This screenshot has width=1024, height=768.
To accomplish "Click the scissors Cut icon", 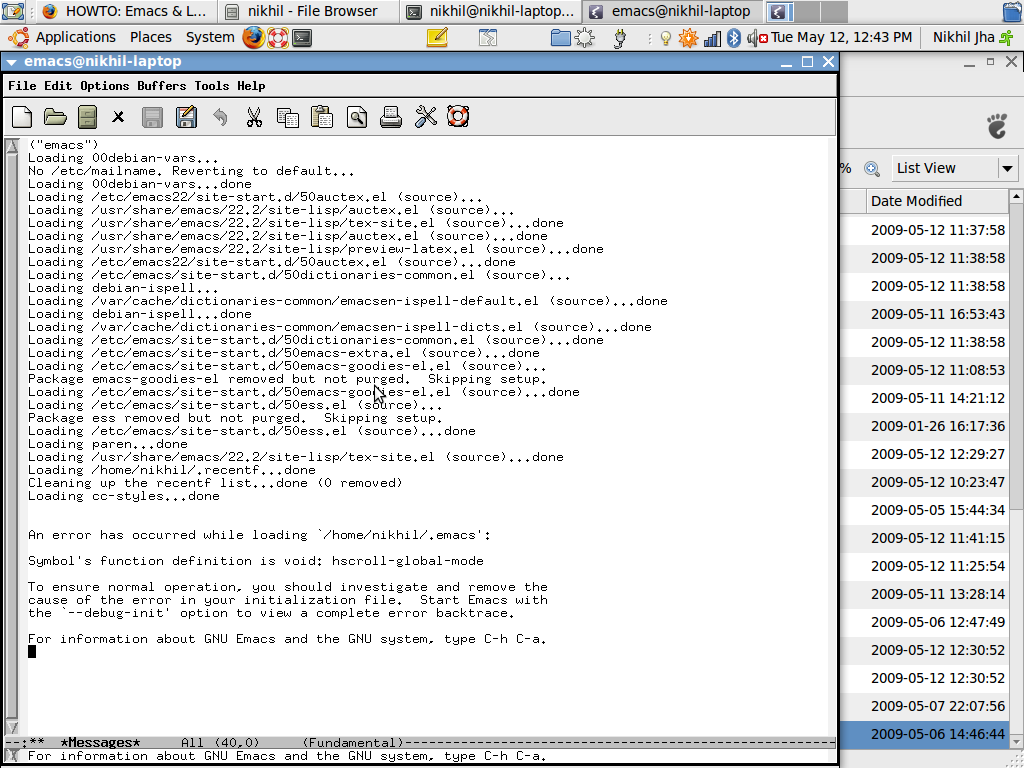I will point(254,117).
